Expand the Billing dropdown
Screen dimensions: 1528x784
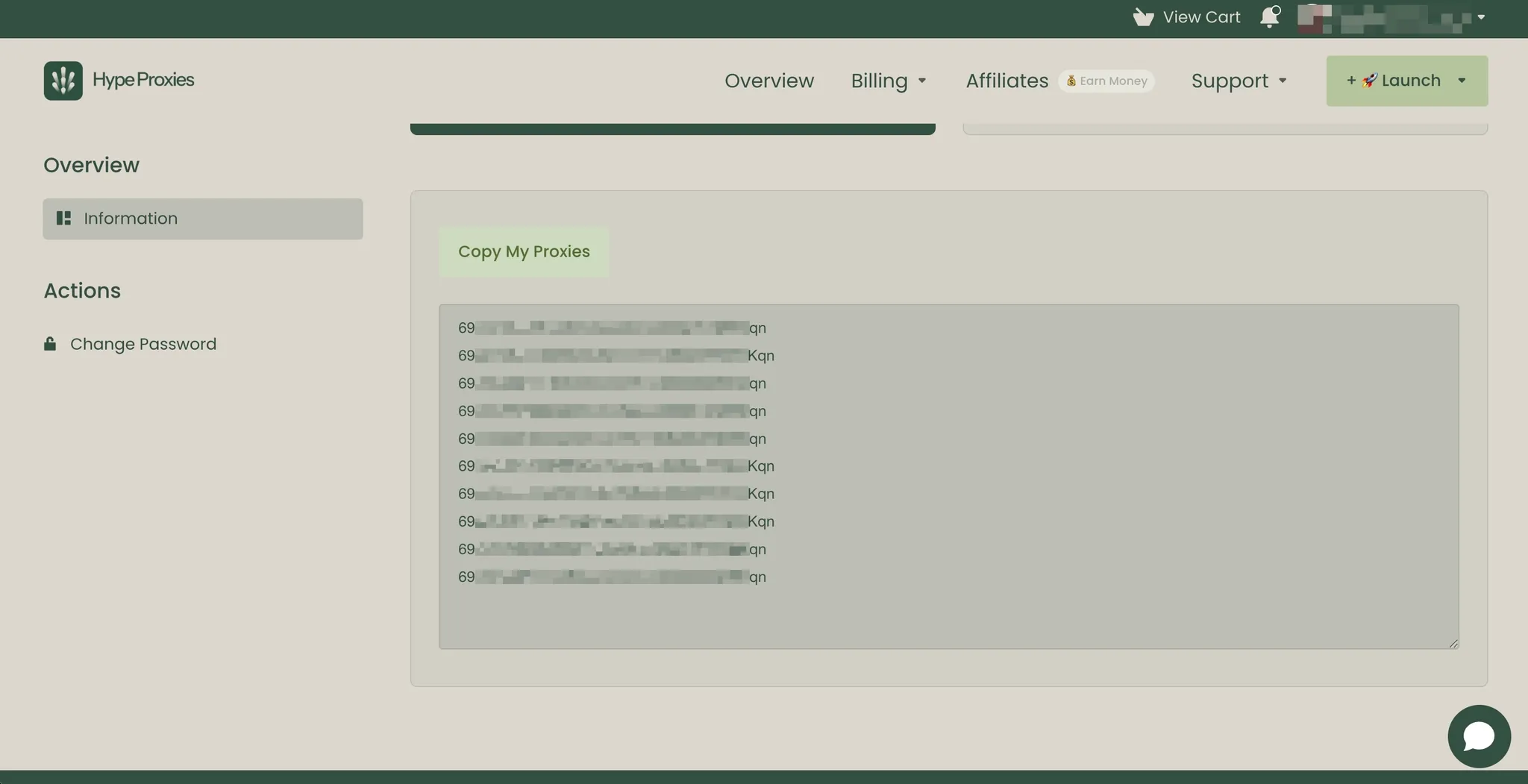click(x=889, y=81)
